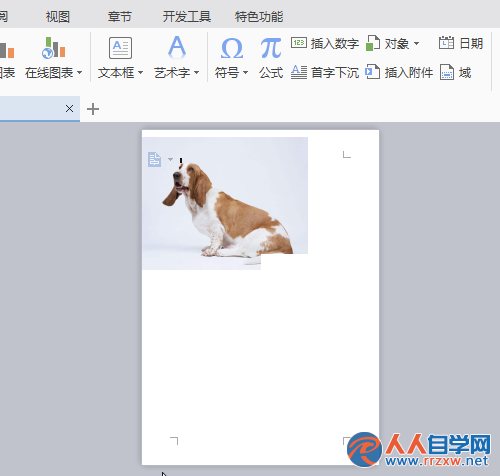The height and width of the screenshot is (476, 500).
Task: Expand the 在线图表 dropdown arrow
Action: pos(79,72)
